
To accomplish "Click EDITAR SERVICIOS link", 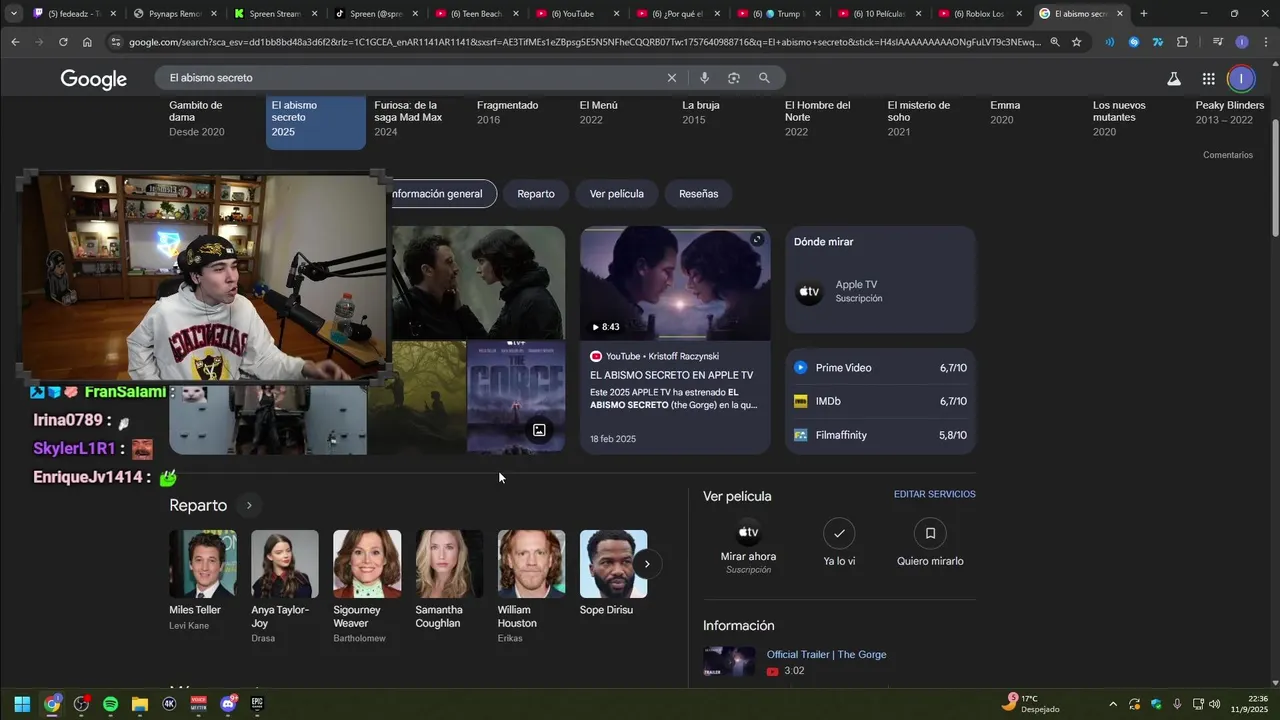I will coord(935,494).
